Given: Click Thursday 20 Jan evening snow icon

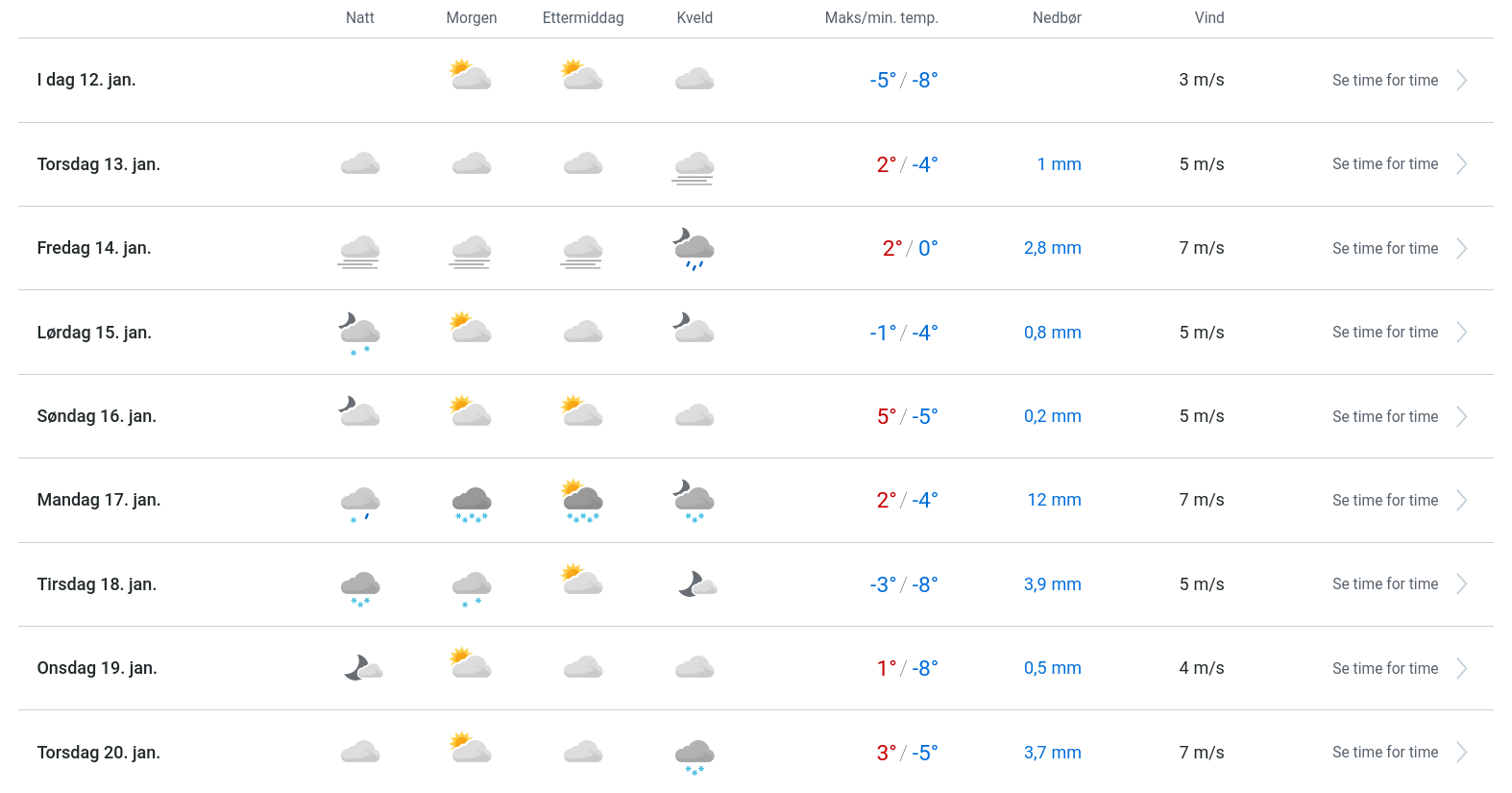Looking at the screenshot, I should coord(695,755).
